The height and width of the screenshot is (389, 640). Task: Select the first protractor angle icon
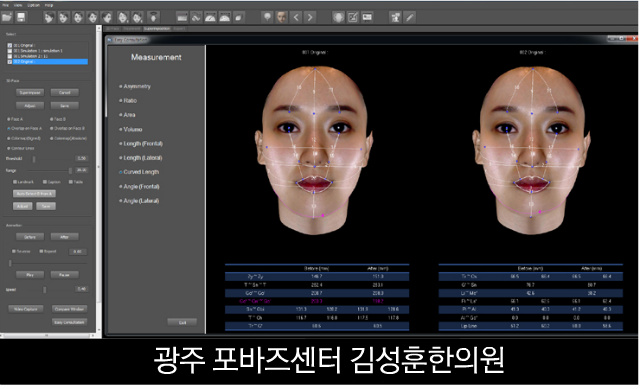pos(210,17)
